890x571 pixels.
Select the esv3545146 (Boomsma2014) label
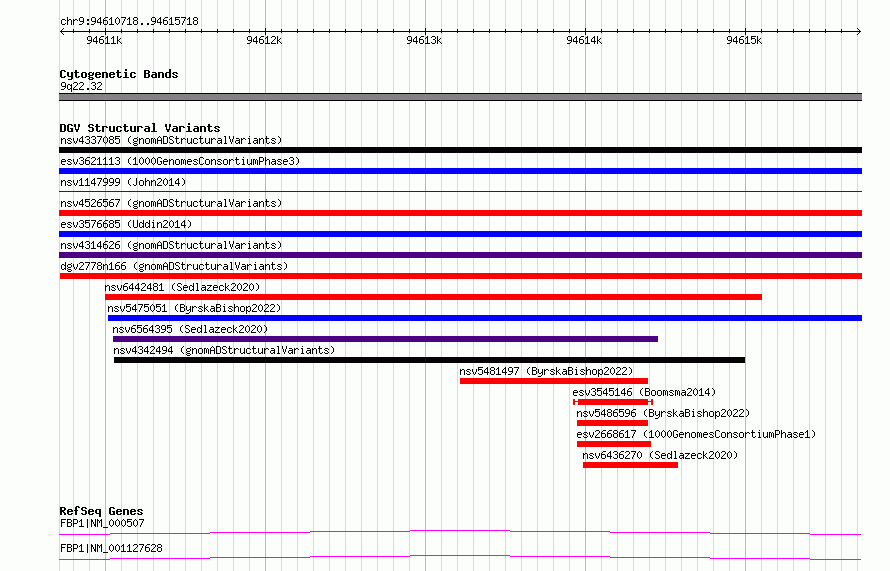pyautogui.click(x=644, y=392)
